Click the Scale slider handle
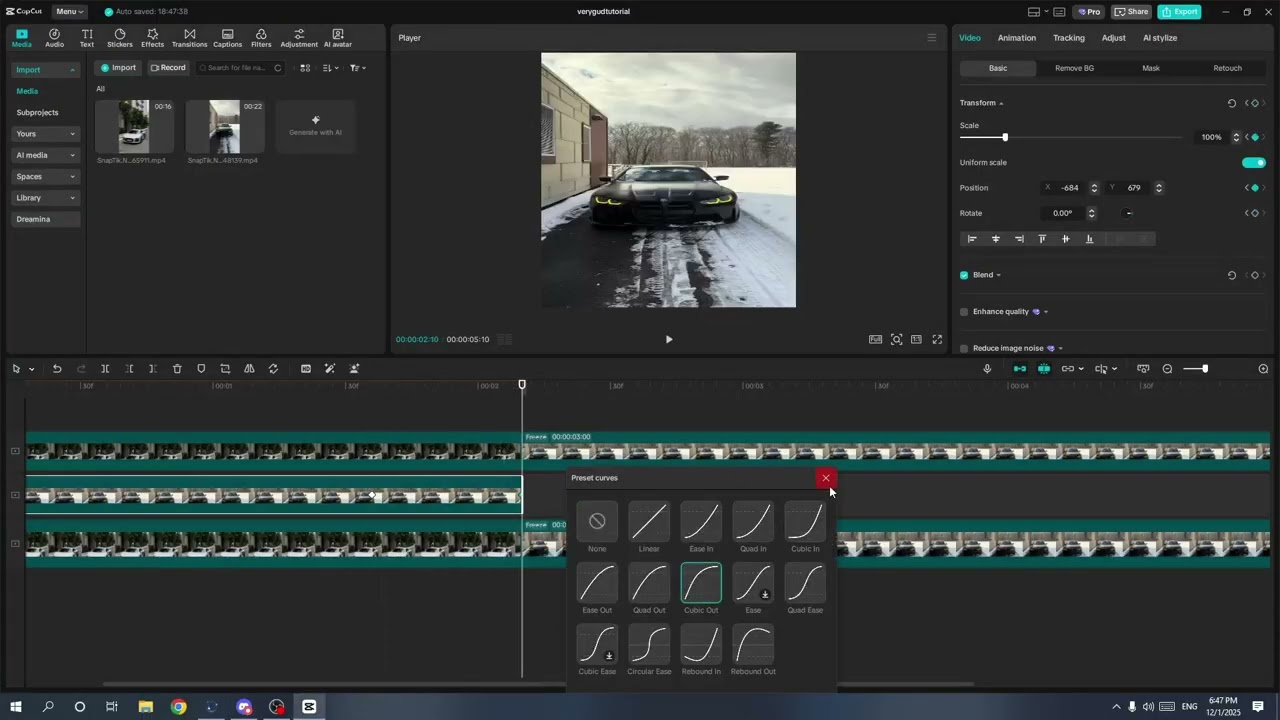The width and height of the screenshot is (1280, 720). point(1005,137)
